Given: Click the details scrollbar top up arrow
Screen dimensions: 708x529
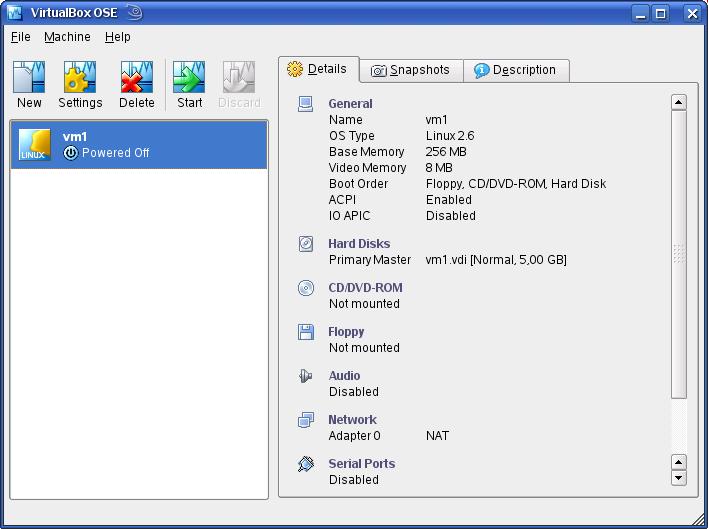Looking at the screenshot, I should pyautogui.click(x=679, y=102).
